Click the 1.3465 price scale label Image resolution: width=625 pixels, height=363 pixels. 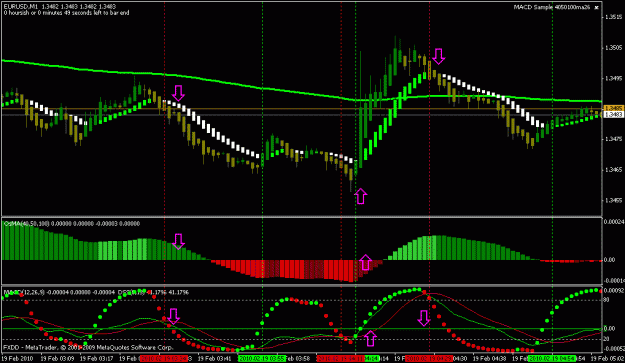614,170
